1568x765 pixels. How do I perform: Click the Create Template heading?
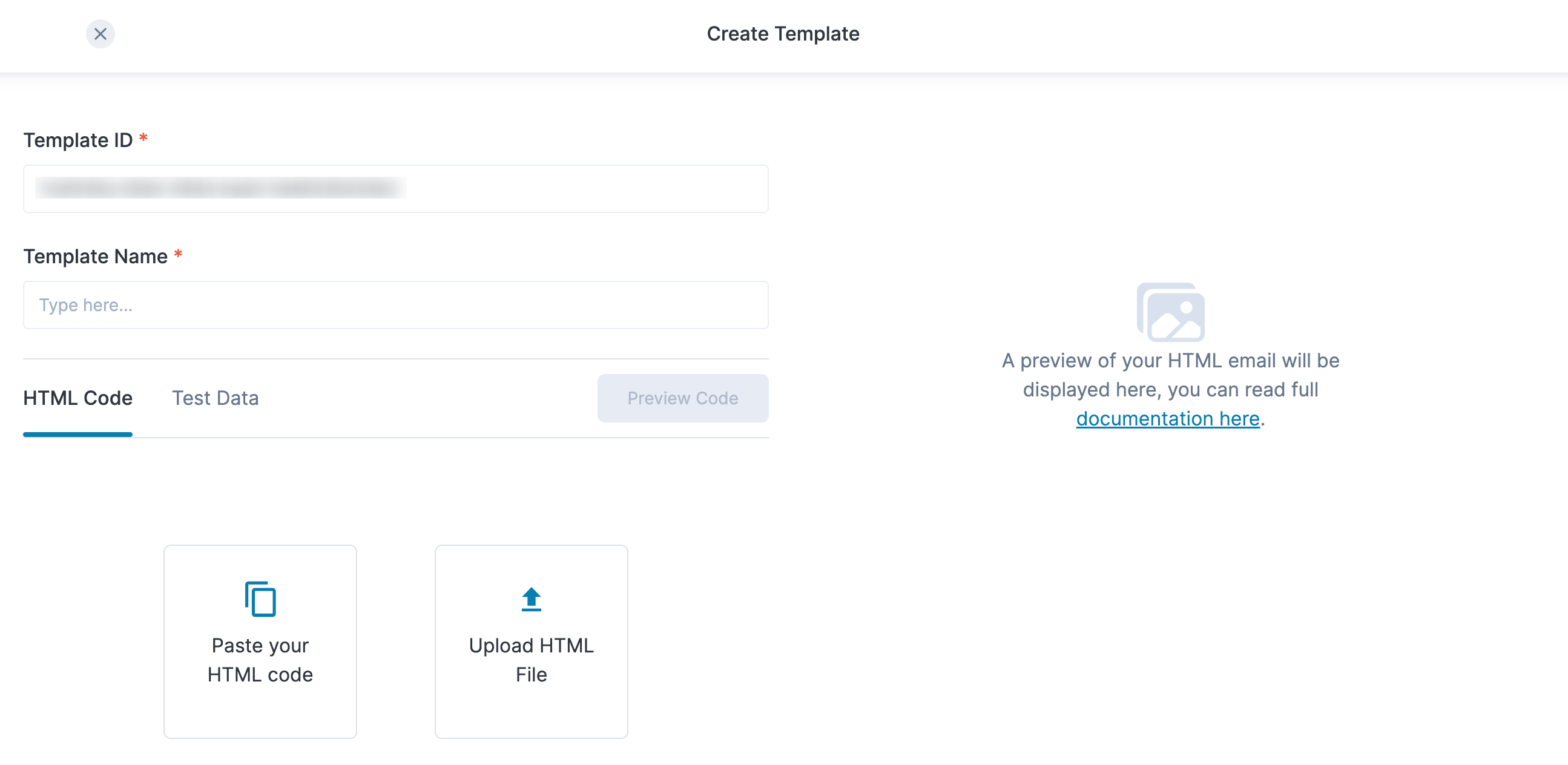783,34
